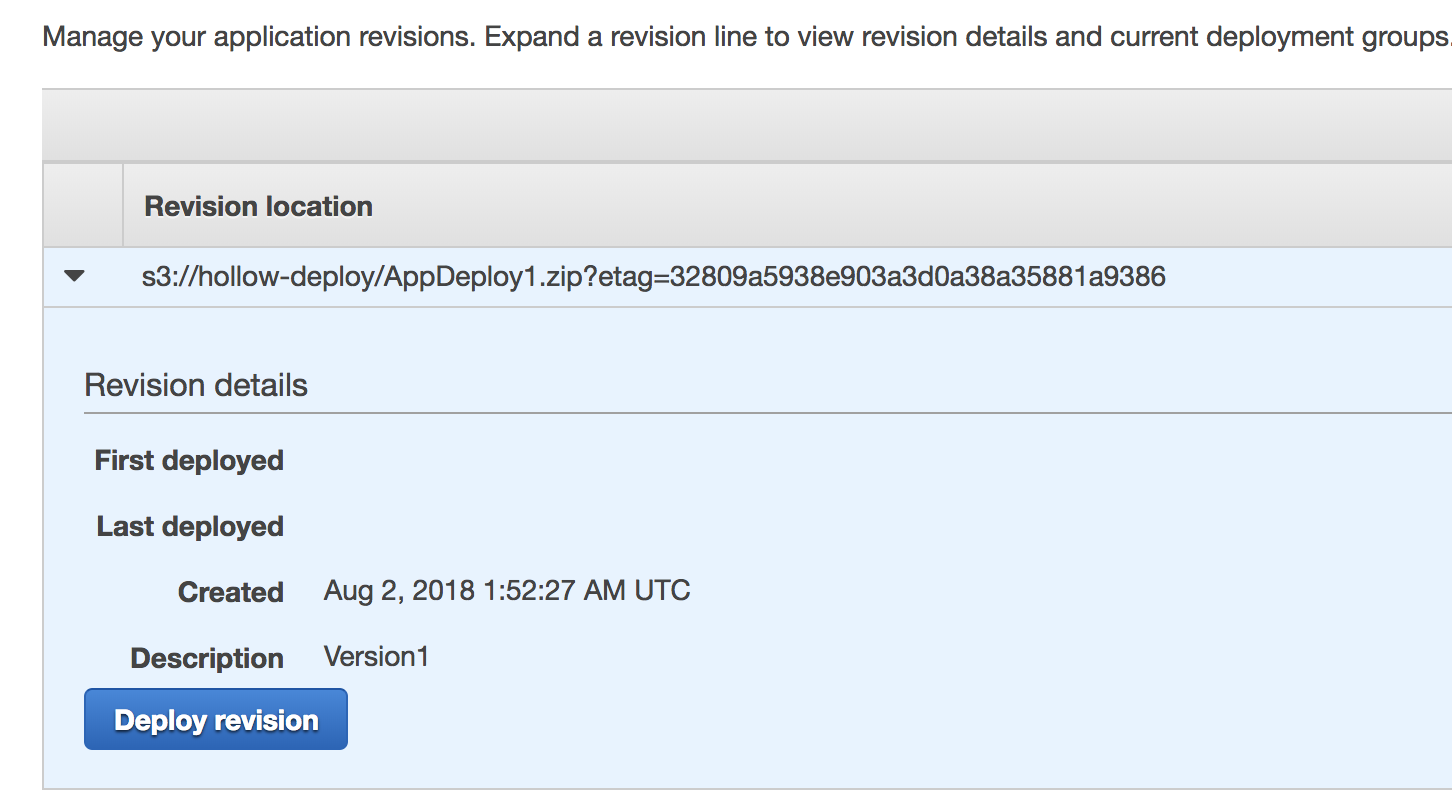This screenshot has height=798, width=1452.
Task: Click the Aug 2, 2018 creation timestamp
Action: click(507, 590)
